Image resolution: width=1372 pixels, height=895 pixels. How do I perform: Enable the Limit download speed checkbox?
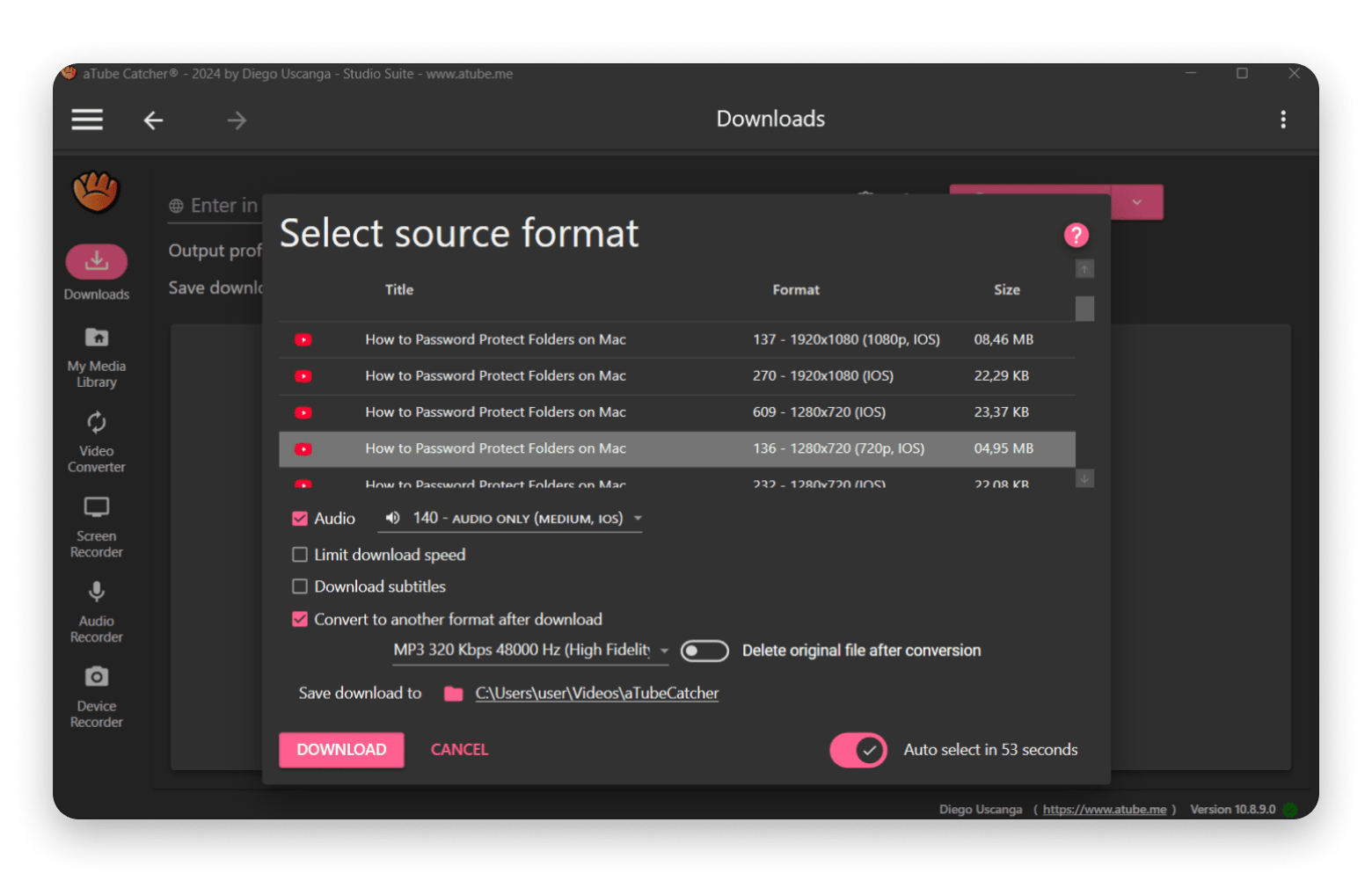click(x=300, y=555)
